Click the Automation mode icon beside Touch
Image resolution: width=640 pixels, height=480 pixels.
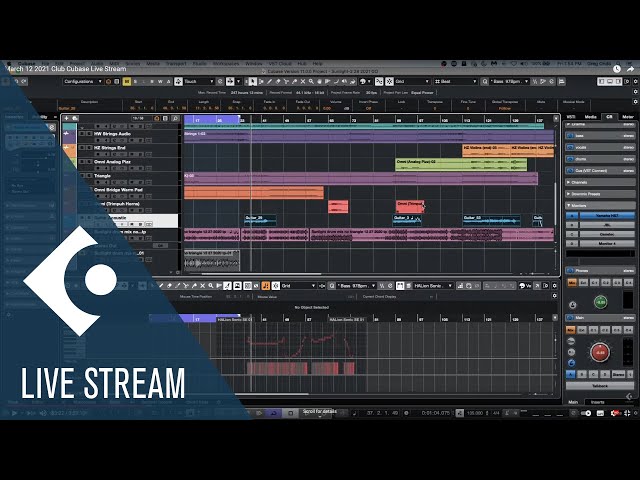click(x=178, y=82)
